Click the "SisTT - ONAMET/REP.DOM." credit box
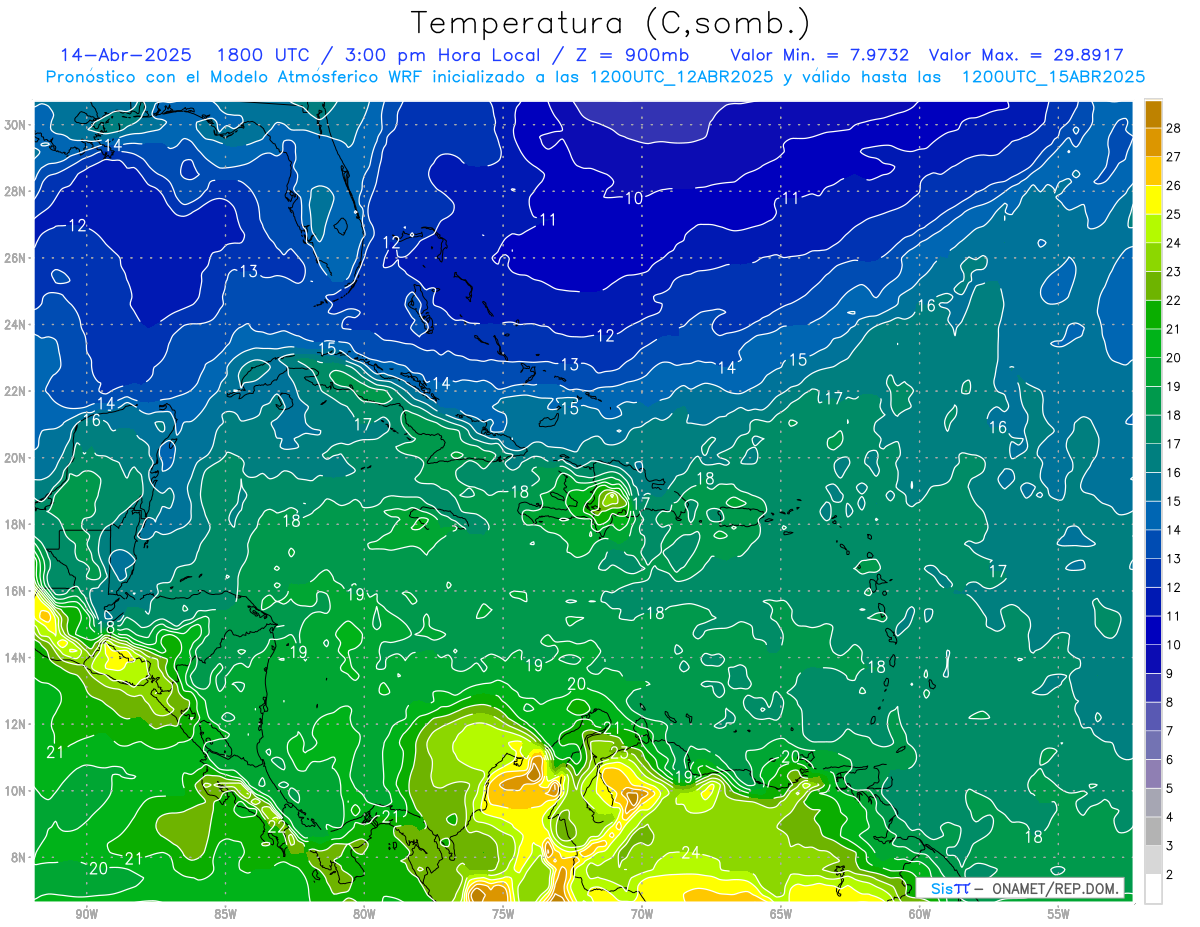This screenshot has width=1200, height=927. tap(1020, 888)
